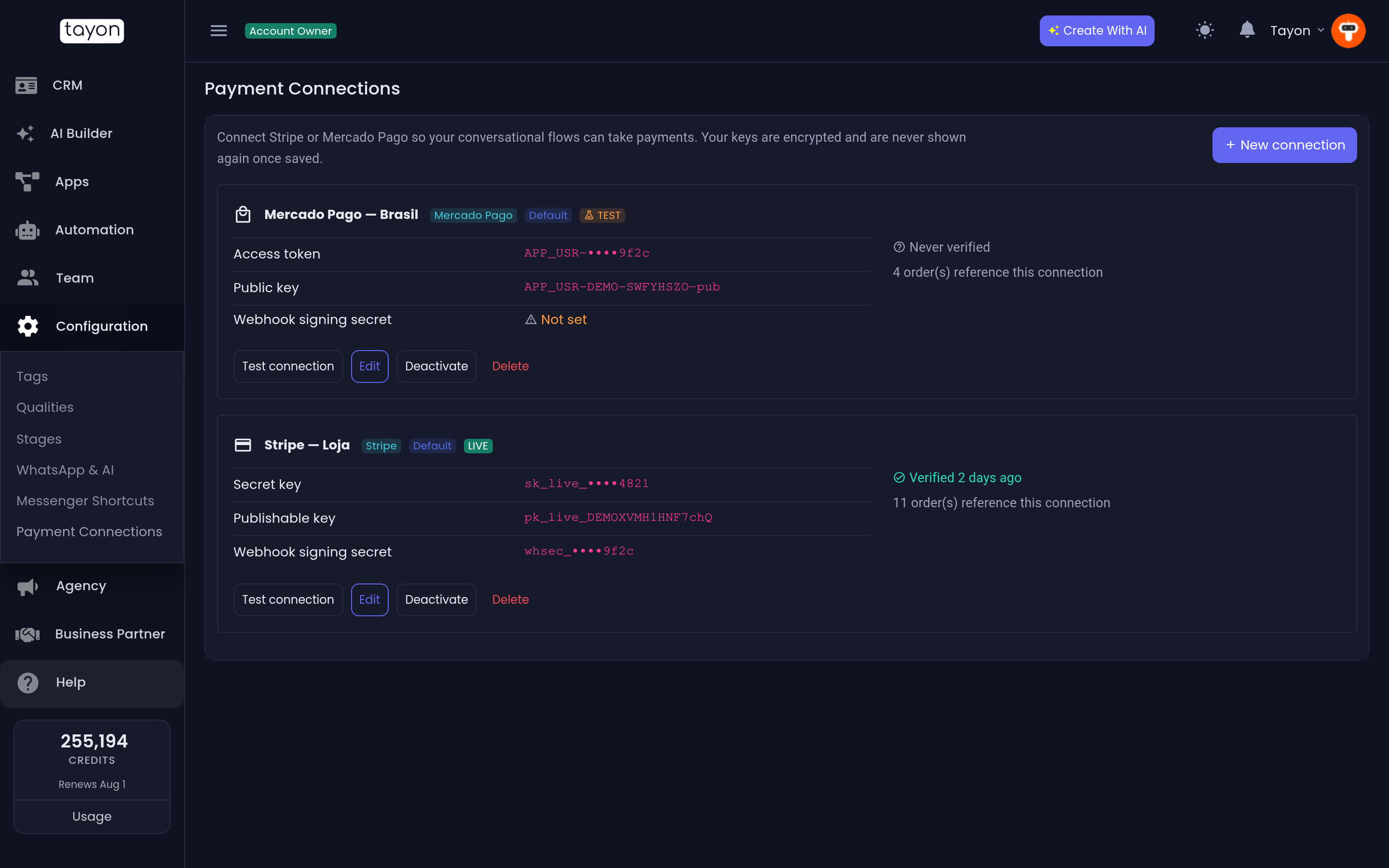Expand the Tayon account dropdown

pyautogui.click(x=1296, y=30)
